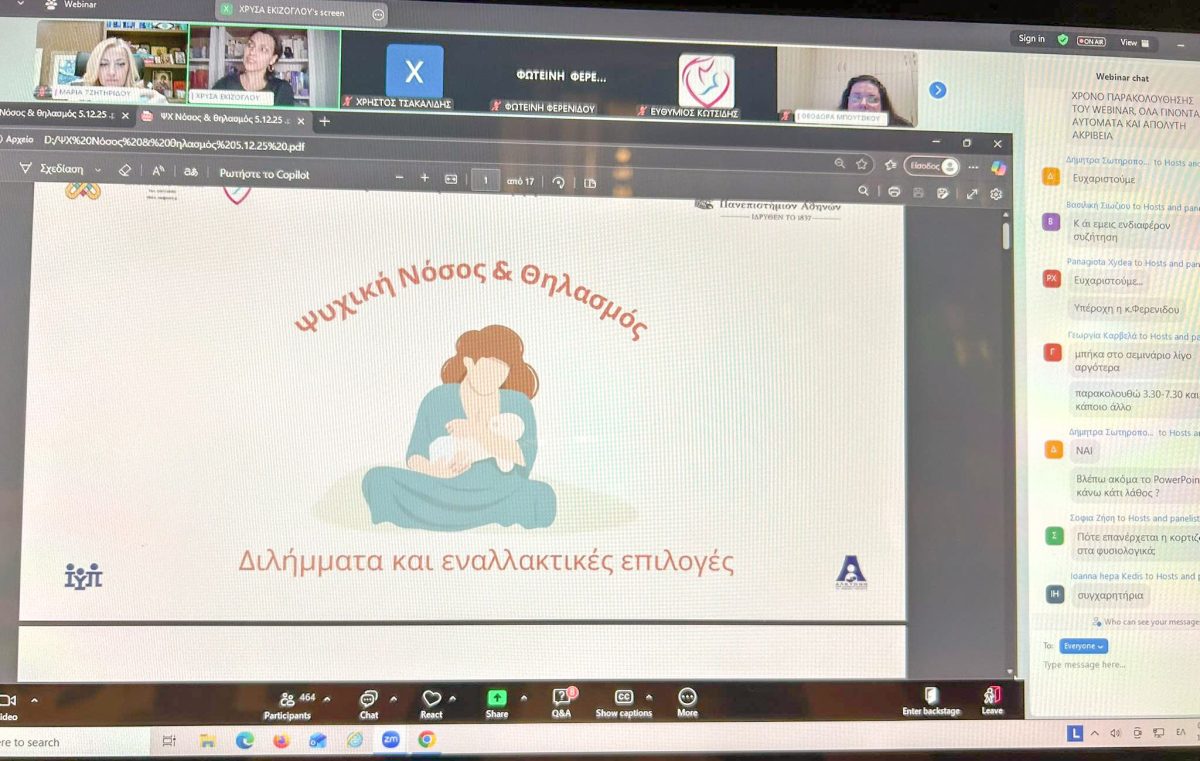
Task: Click Ρωτήστε το Copilot button
Action: coord(264,174)
